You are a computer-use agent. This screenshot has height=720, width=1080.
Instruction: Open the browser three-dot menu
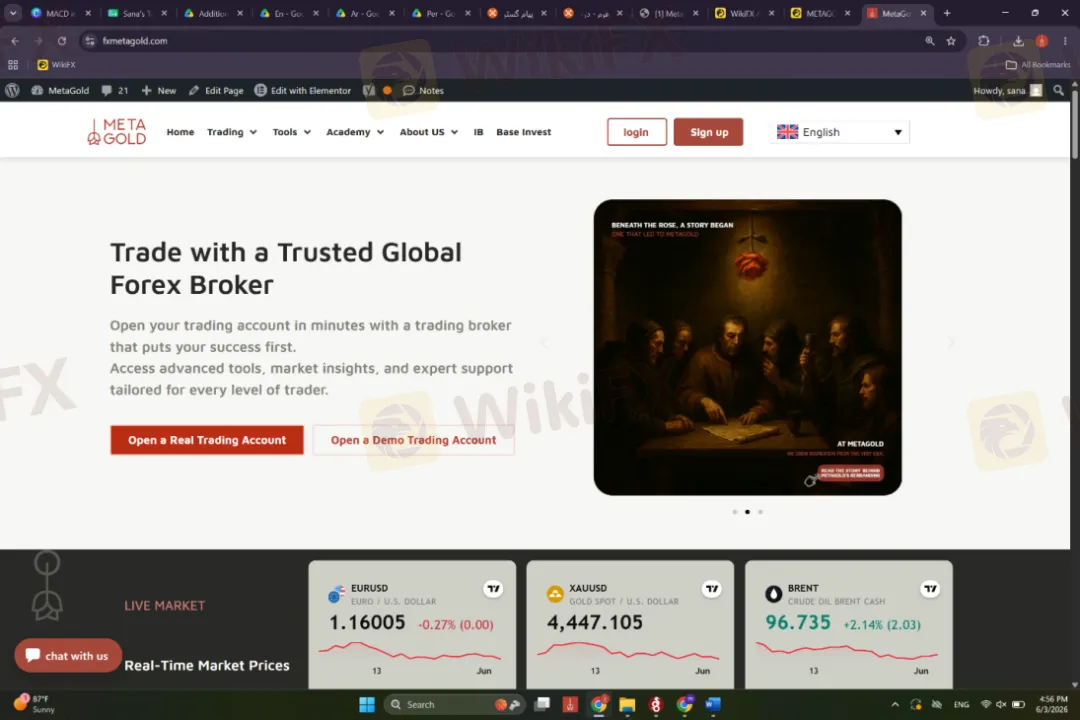click(x=1065, y=41)
